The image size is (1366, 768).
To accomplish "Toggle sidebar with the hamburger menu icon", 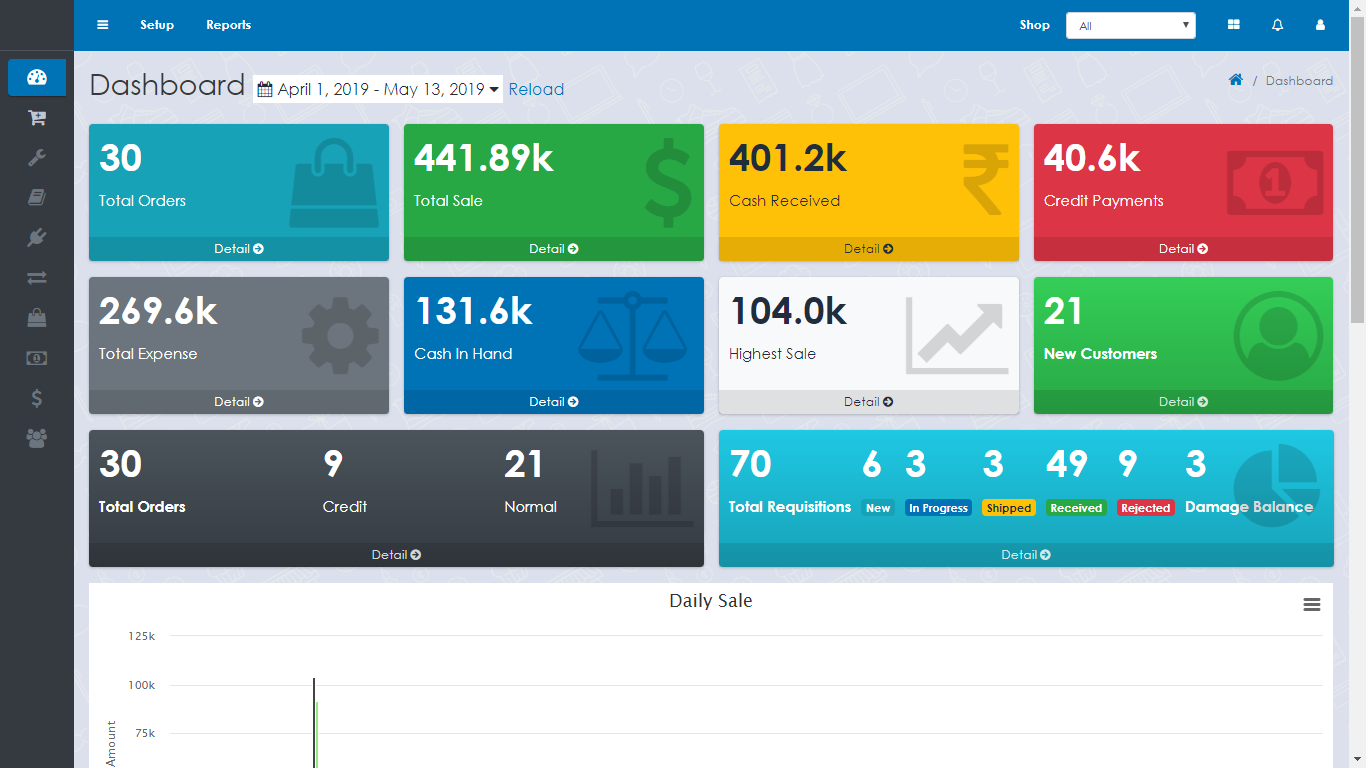I will pyautogui.click(x=102, y=25).
